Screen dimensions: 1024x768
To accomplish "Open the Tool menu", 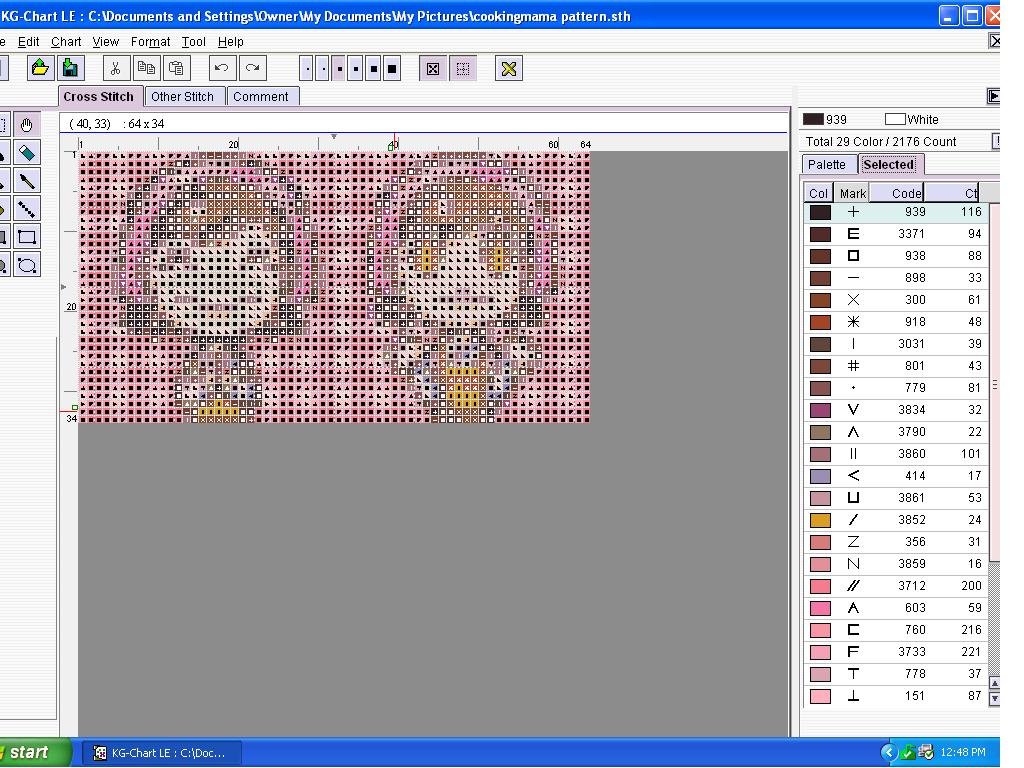I will coord(193,42).
